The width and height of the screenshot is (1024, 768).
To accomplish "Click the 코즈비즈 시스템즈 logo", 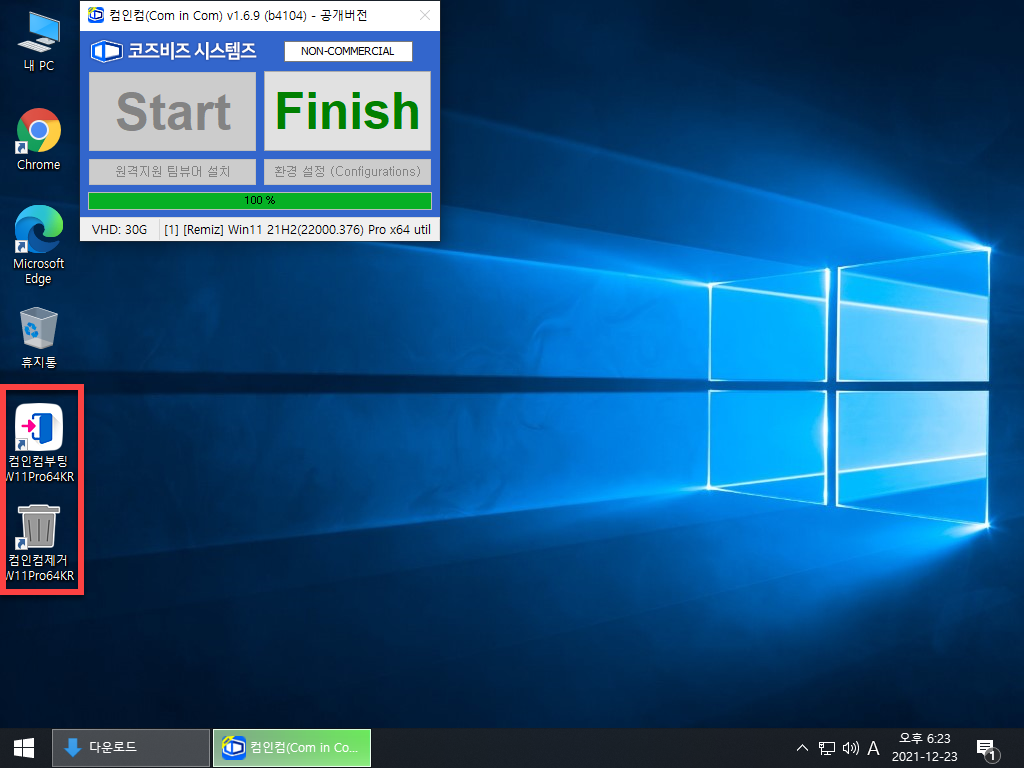I will click(173, 51).
